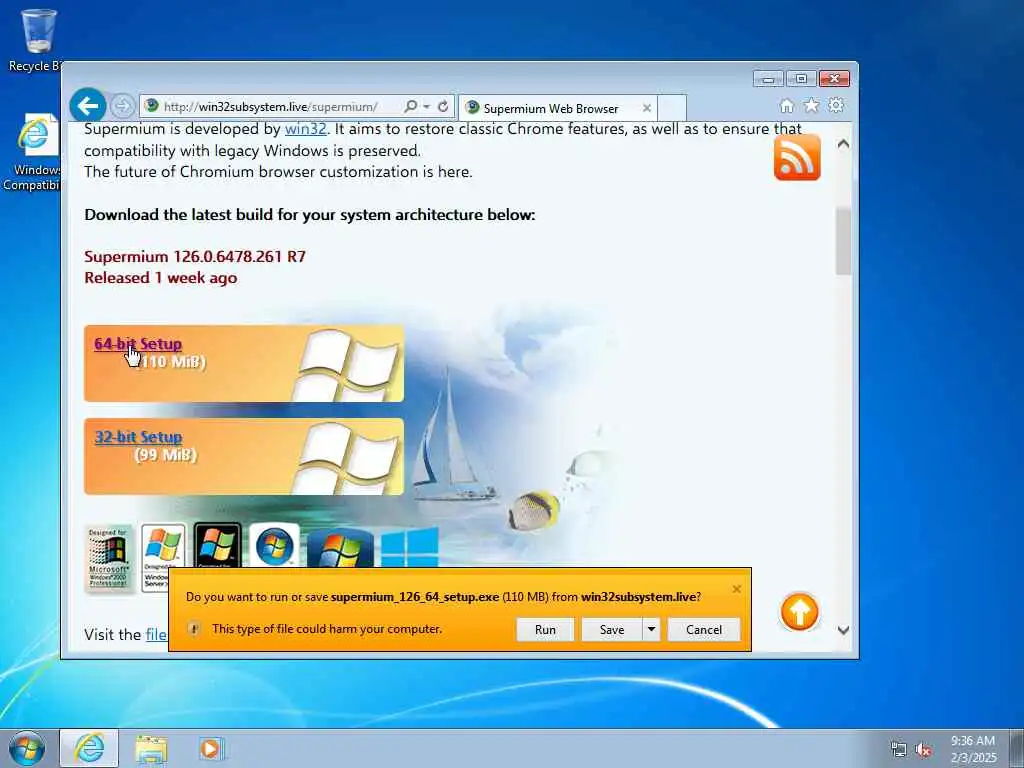This screenshot has height=768, width=1024.
Task: Open the address bar autocomplete dropdown arrow
Action: (x=426, y=106)
